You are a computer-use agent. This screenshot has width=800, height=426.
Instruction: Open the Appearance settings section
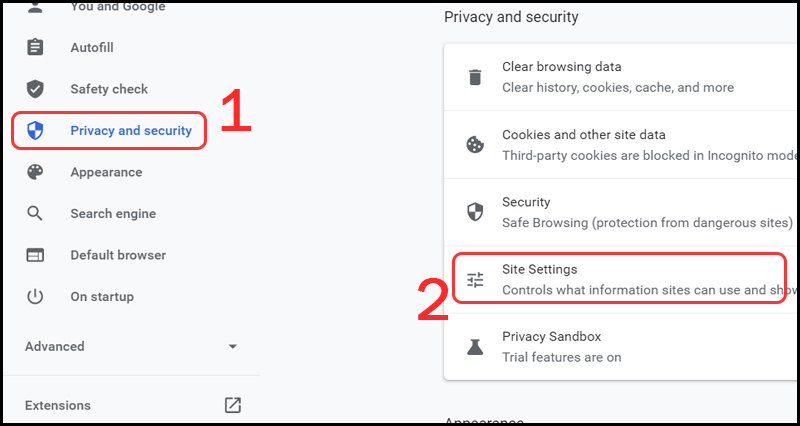[x=106, y=172]
